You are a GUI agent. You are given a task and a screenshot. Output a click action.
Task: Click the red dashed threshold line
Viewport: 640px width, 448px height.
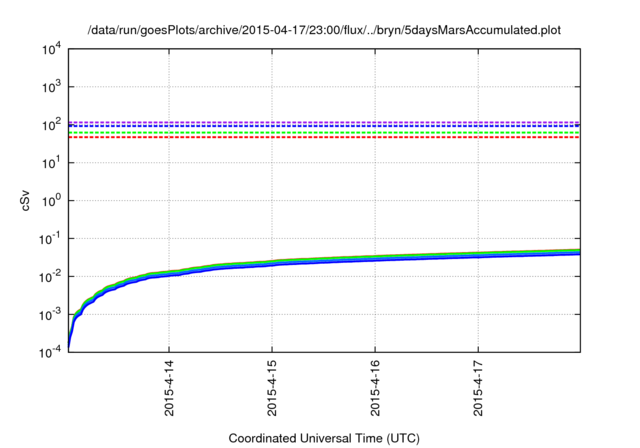[x=324, y=138]
